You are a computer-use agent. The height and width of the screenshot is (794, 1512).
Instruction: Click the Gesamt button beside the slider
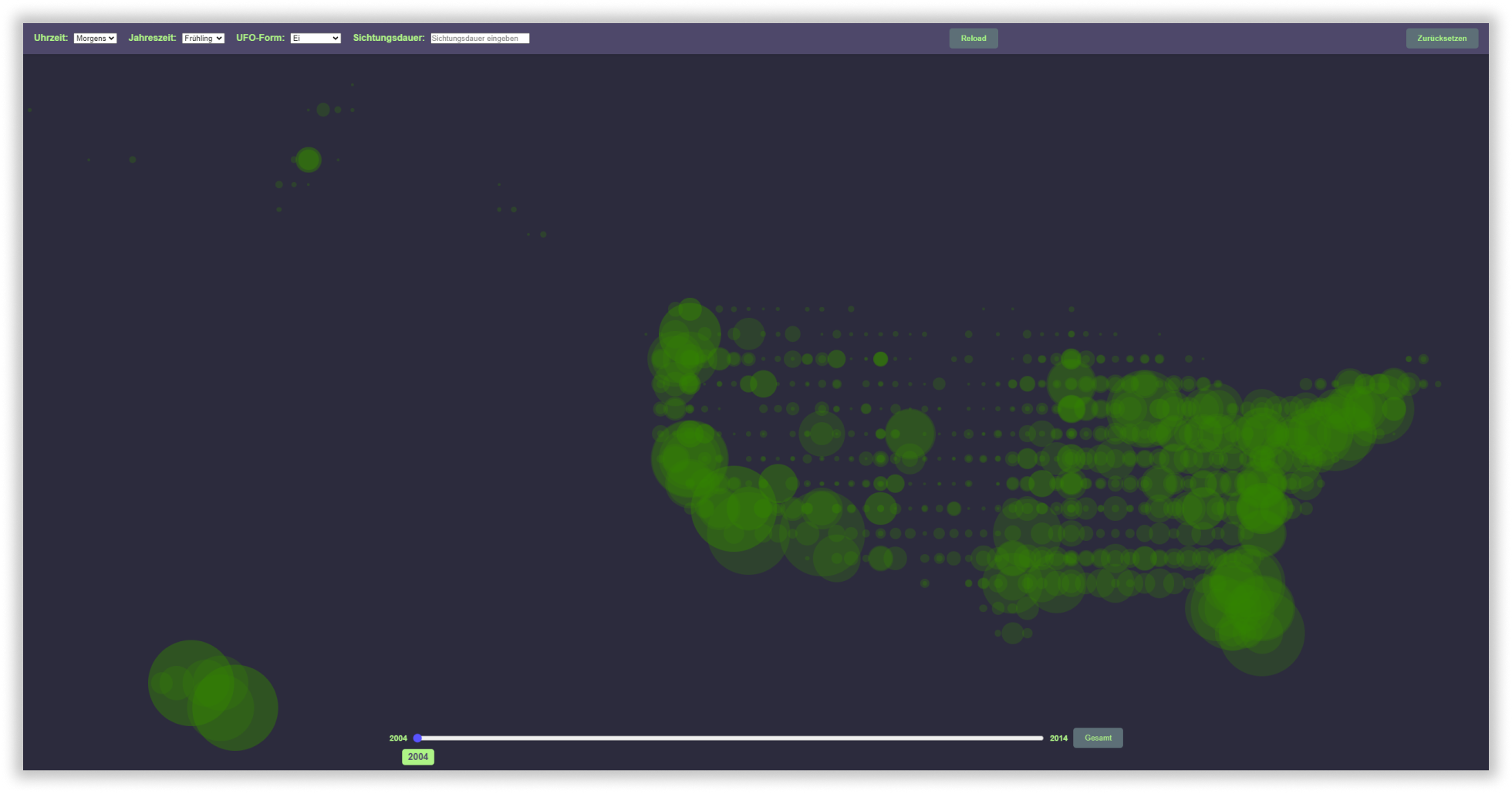[1098, 738]
